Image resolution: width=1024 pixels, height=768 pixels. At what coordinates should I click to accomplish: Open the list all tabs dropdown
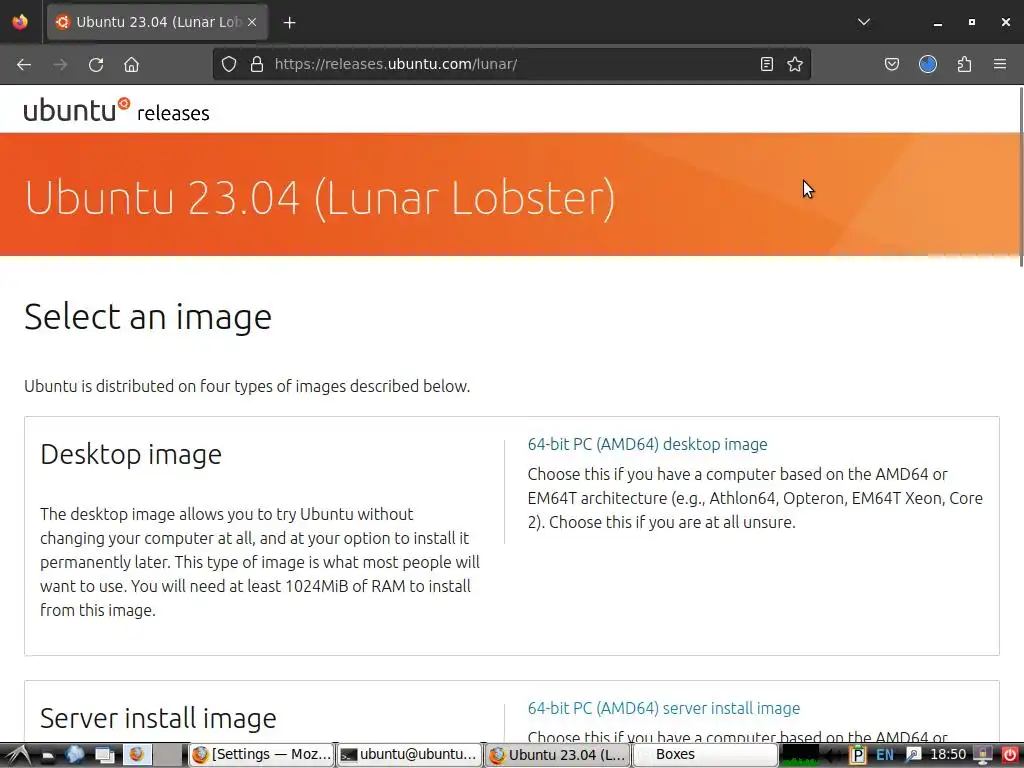tap(864, 22)
